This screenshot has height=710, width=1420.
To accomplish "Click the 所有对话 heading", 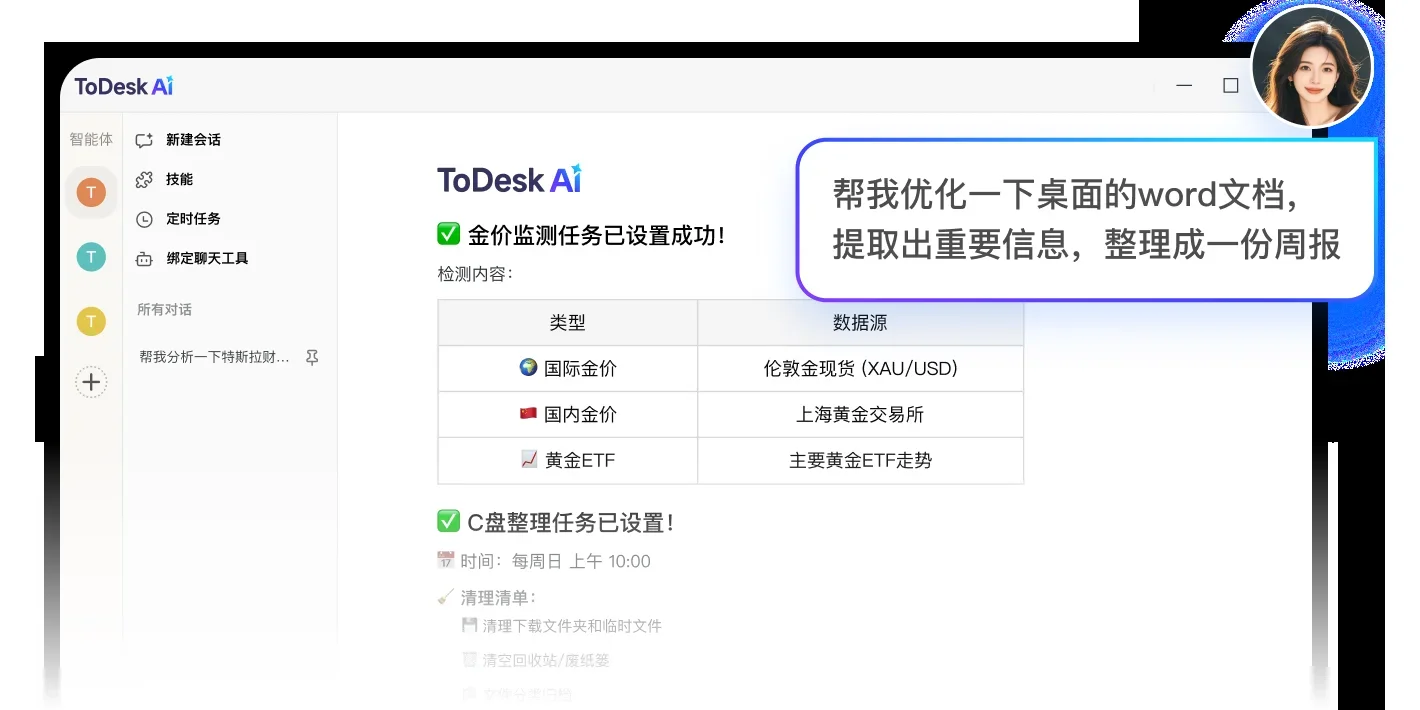I will point(165,310).
